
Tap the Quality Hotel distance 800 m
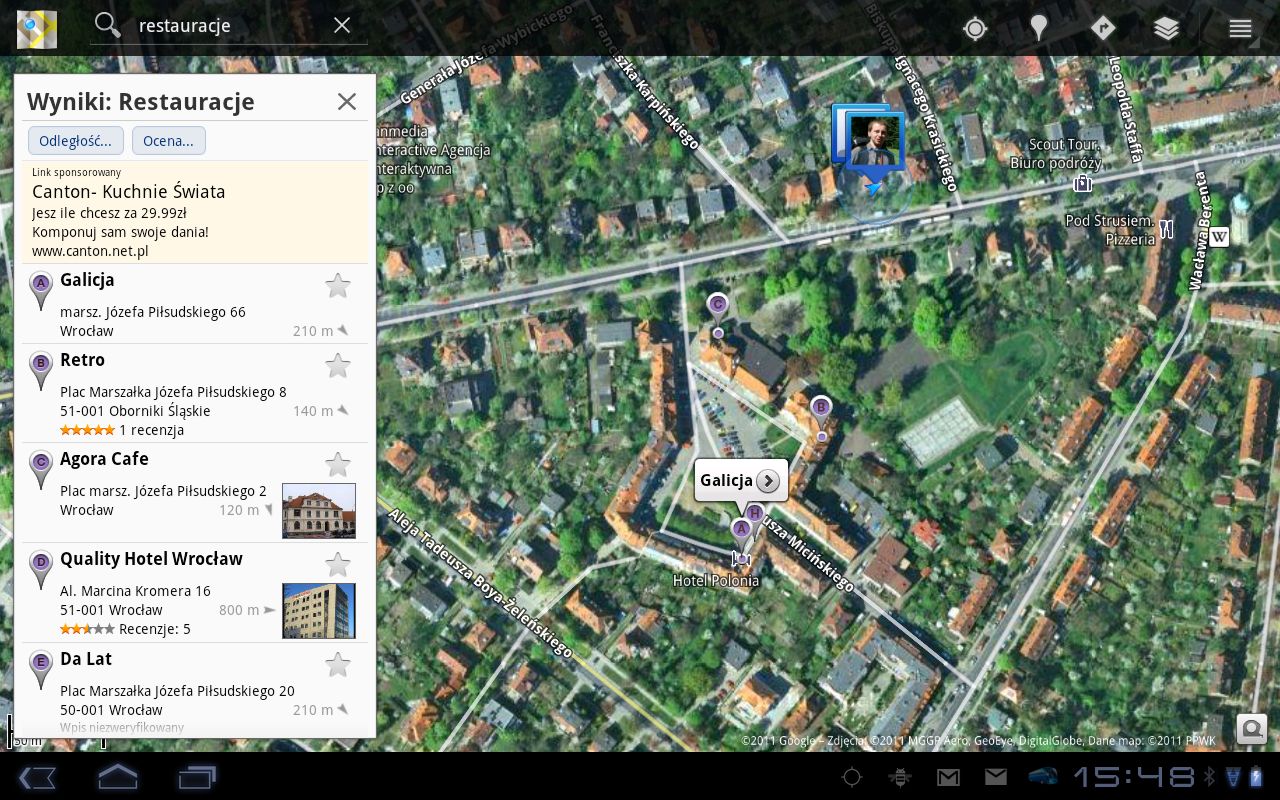[246, 610]
